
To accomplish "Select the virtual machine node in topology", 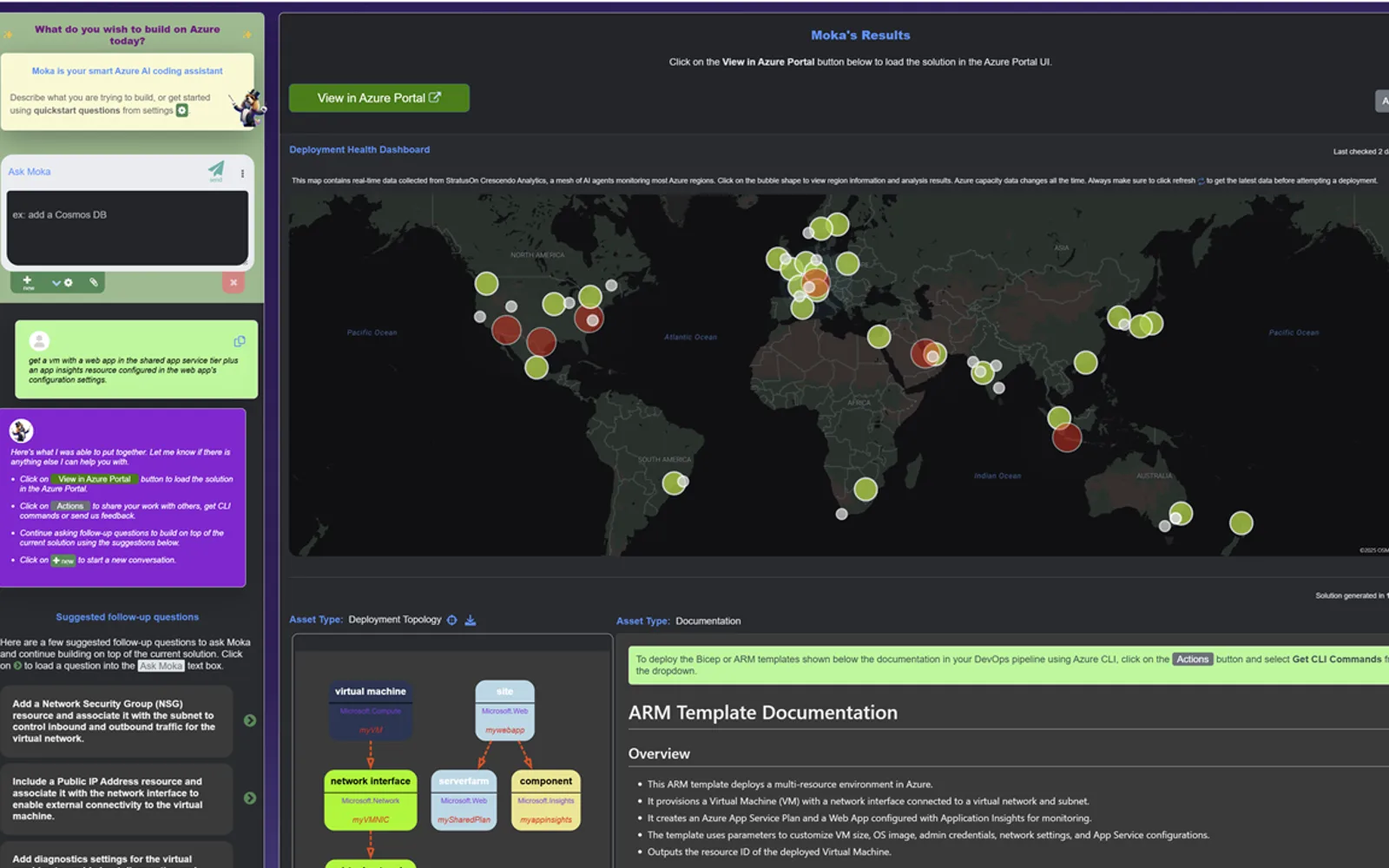I will pos(371,711).
